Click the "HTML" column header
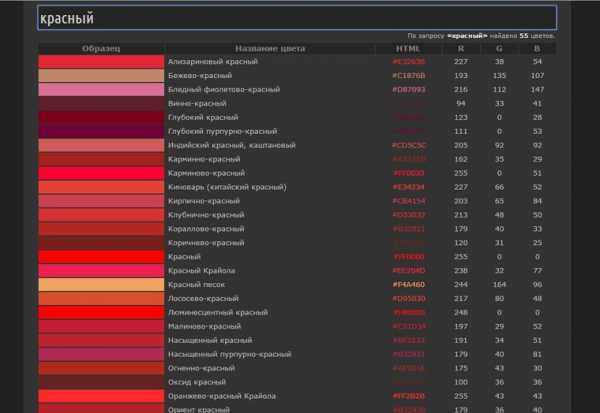This screenshot has height=413, width=600. pyautogui.click(x=408, y=48)
